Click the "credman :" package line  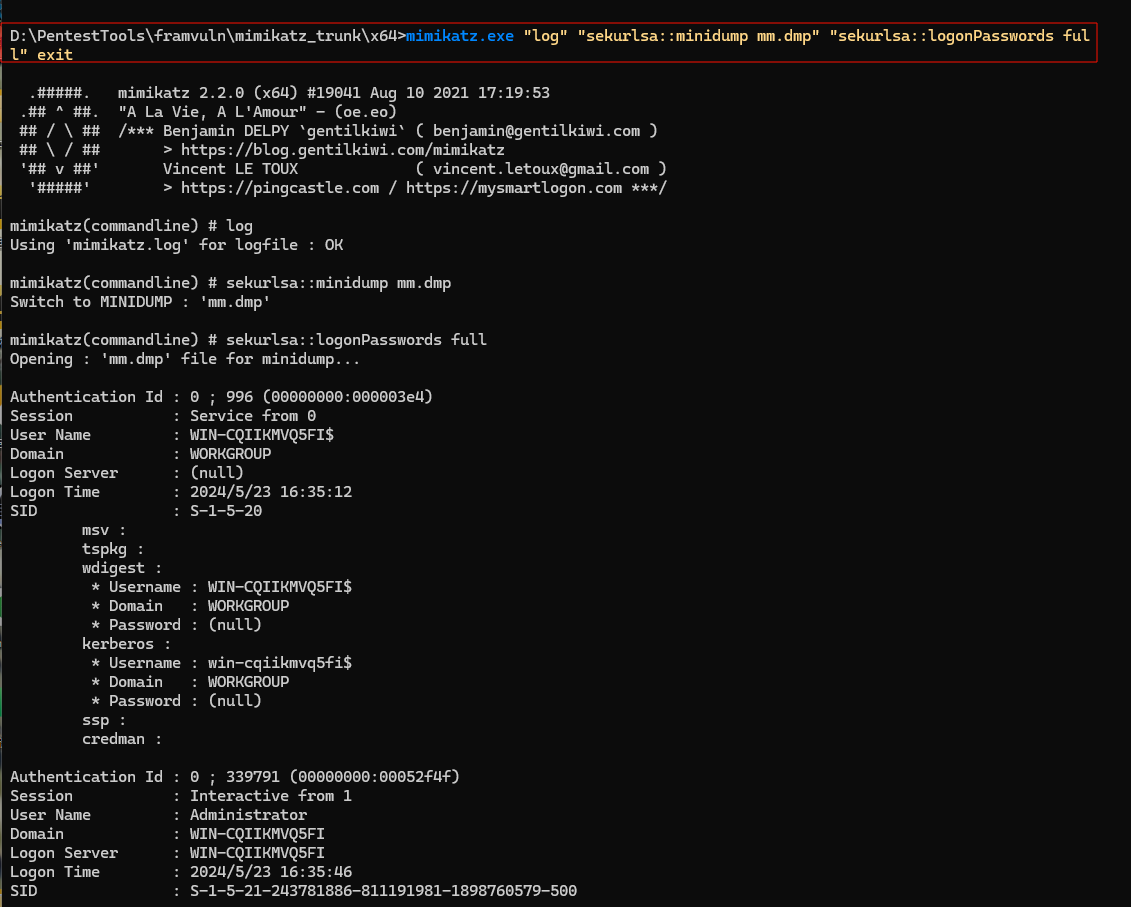click(x=122, y=739)
